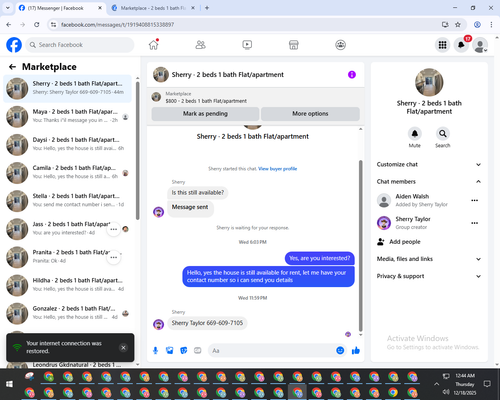Dismiss the internet connection restored notification
Image resolution: width=500 pixels, height=400 pixels.
pyautogui.click(x=123, y=348)
